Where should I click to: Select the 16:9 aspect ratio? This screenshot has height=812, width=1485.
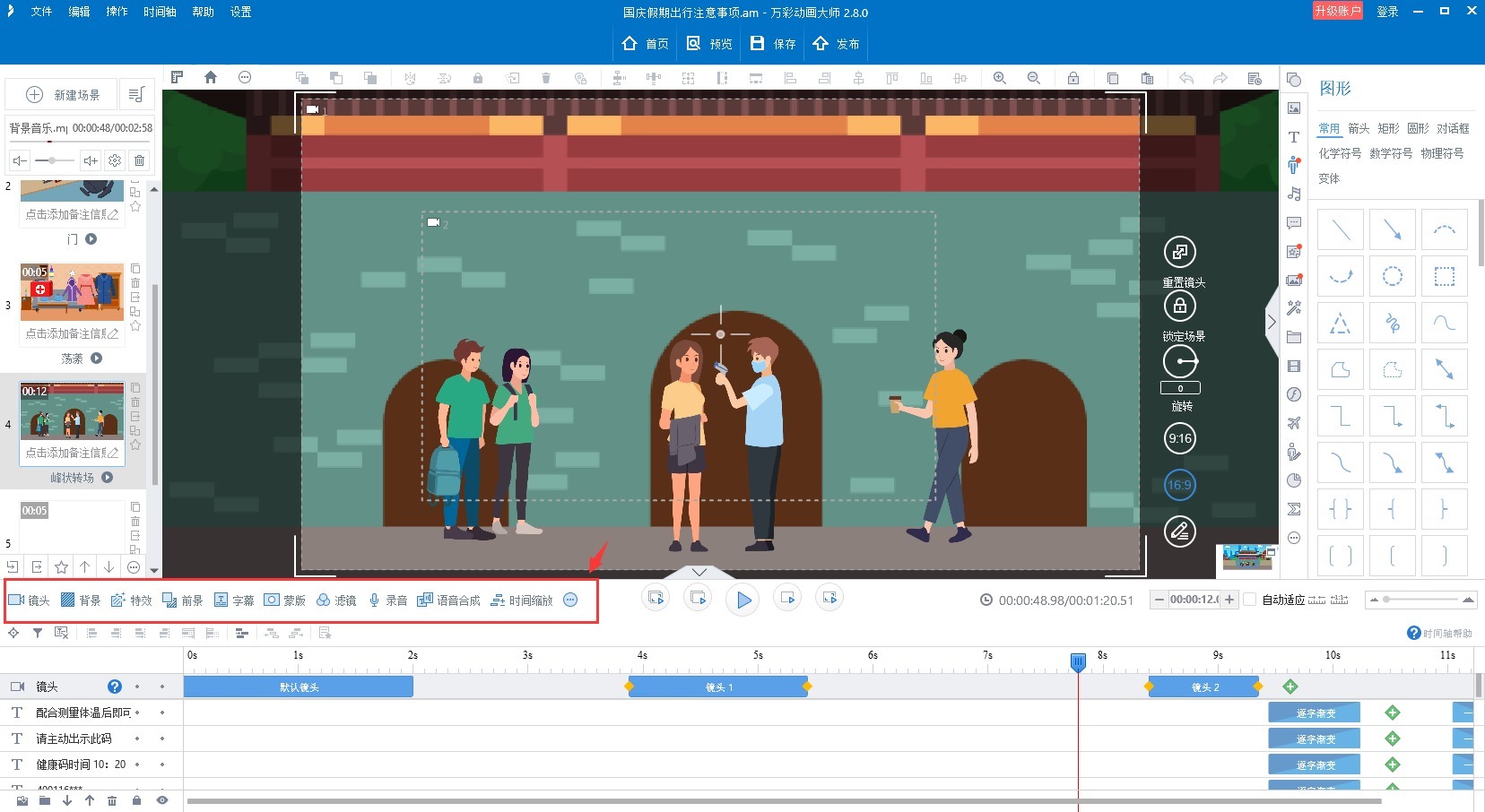1180,485
